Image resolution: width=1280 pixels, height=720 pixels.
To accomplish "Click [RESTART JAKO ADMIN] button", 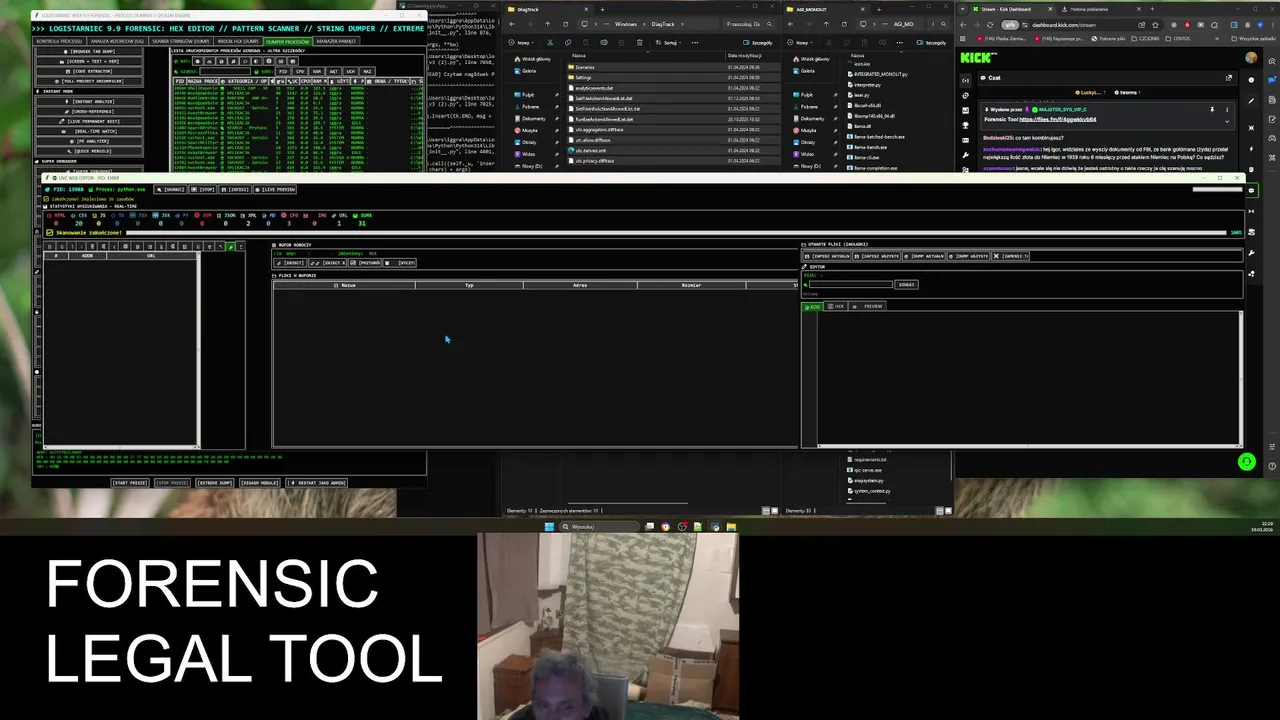I will point(316,483).
